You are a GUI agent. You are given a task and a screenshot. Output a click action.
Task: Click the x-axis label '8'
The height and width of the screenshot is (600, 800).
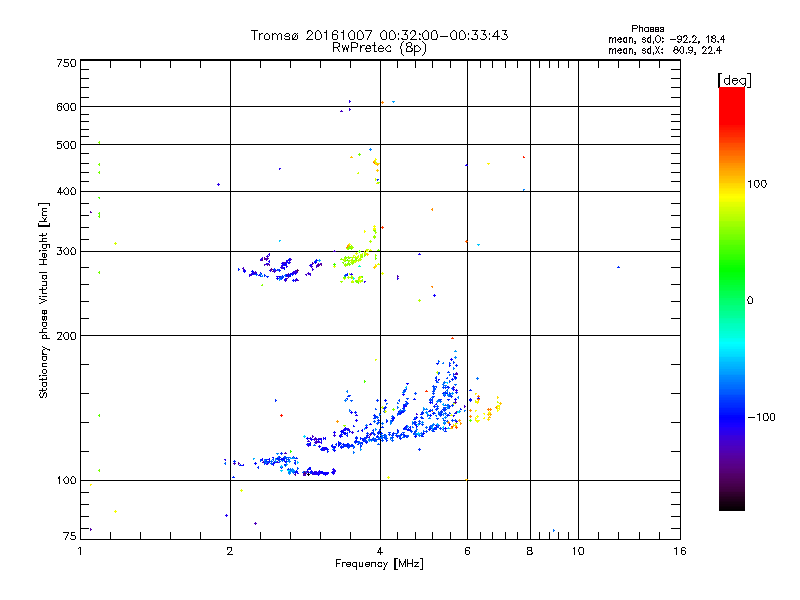530,551
